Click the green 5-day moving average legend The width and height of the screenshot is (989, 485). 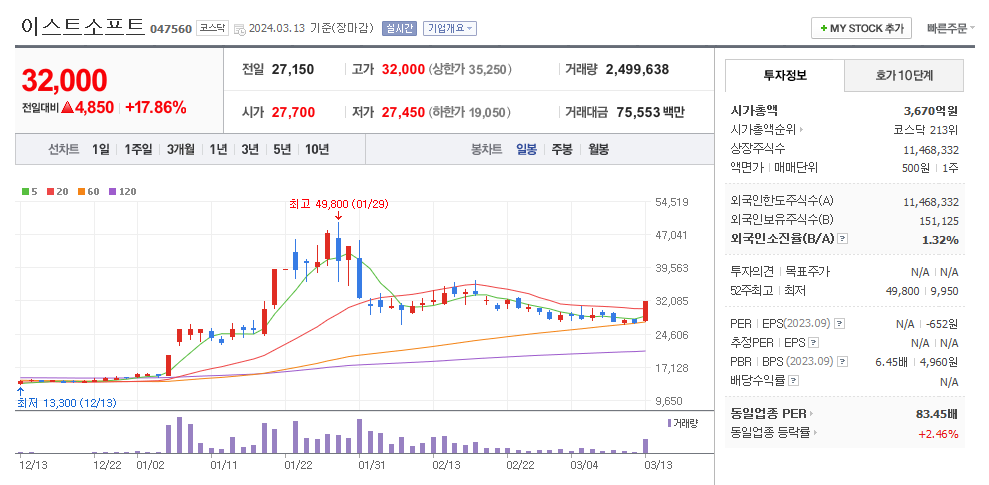[x=30, y=191]
